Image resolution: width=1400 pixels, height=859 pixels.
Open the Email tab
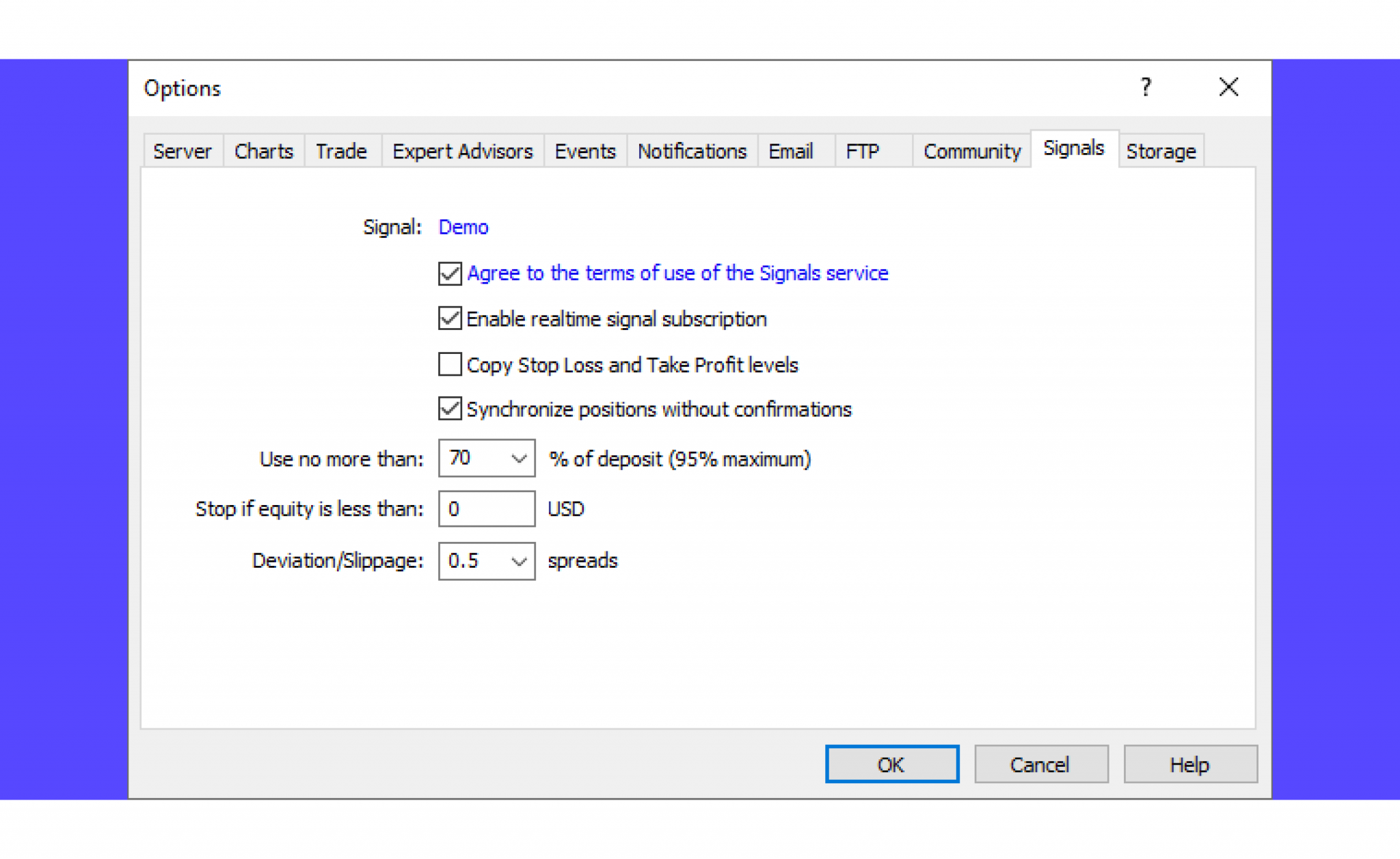pos(791,151)
